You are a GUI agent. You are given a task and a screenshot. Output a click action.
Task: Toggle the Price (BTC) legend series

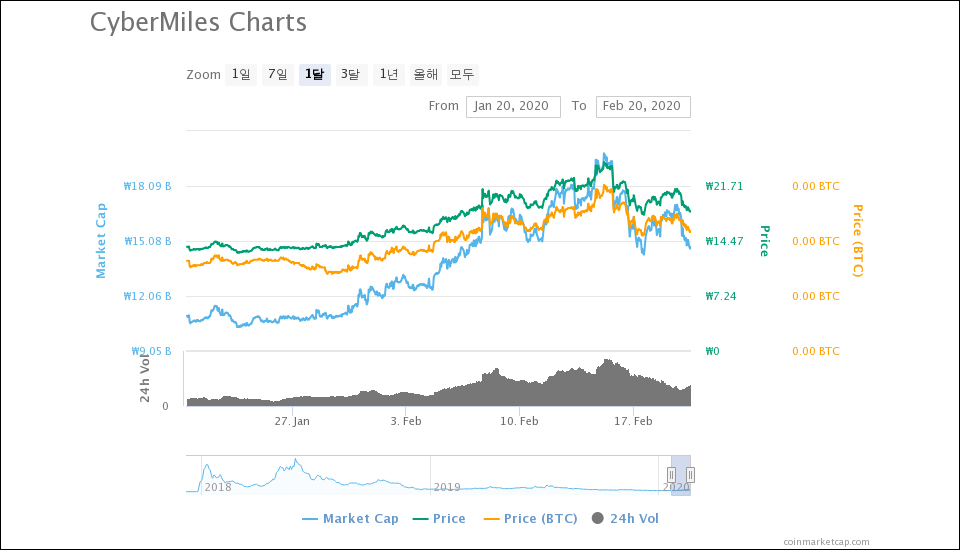point(530,519)
